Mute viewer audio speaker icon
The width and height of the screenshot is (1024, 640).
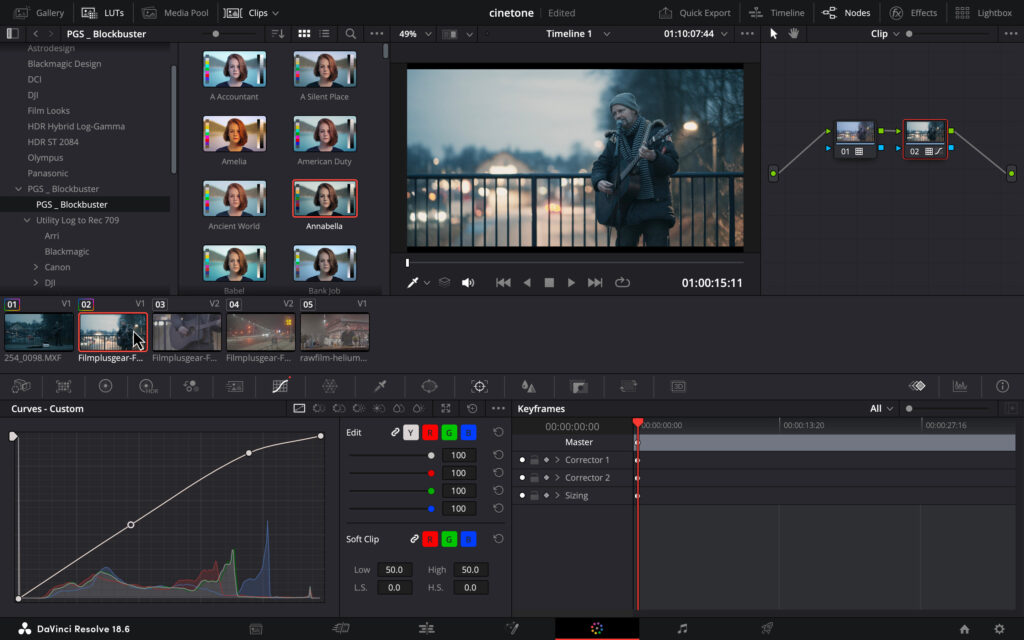[x=467, y=283]
